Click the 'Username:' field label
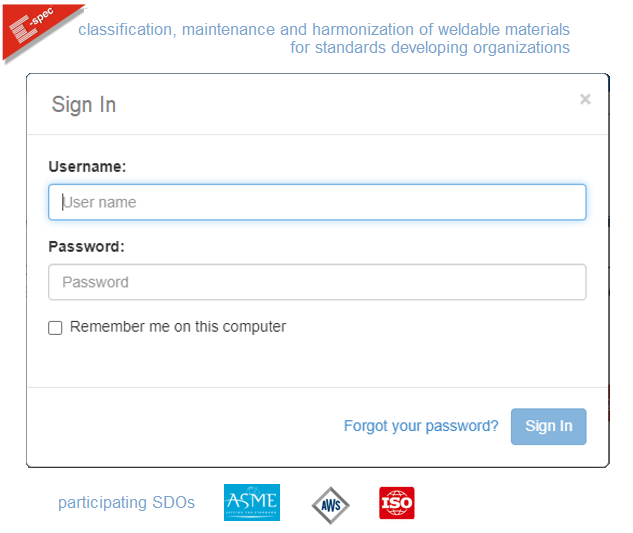 click(x=87, y=167)
